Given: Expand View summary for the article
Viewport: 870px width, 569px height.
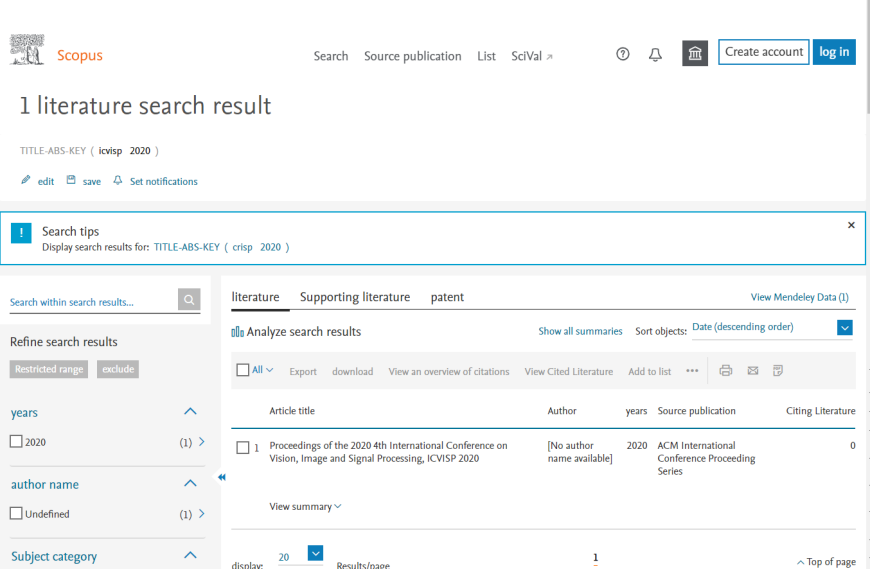Looking at the screenshot, I should (x=305, y=507).
